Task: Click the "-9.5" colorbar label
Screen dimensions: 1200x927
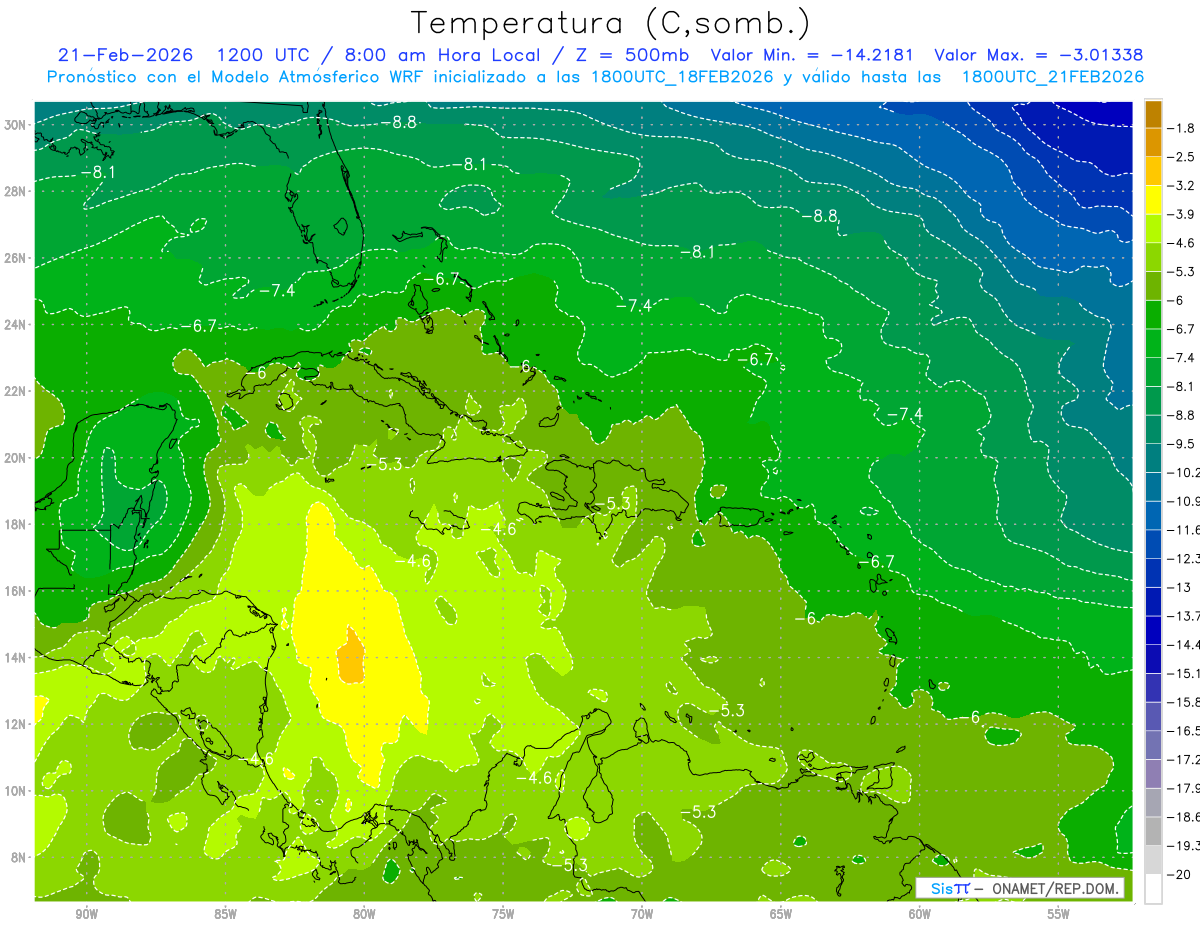Action: (1181, 443)
